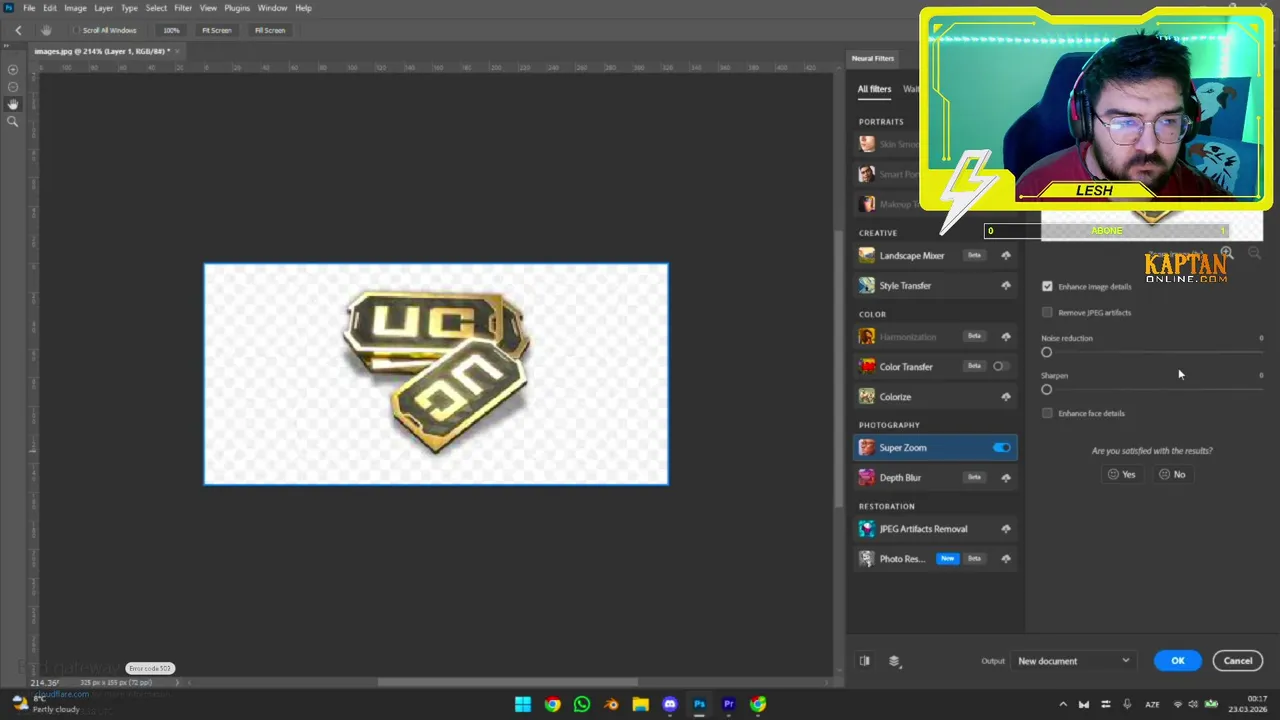The height and width of the screenshot is (720, 1280).
Task: Click the preview toggle icon at panel bottom
Action: (x=865, y=661)
